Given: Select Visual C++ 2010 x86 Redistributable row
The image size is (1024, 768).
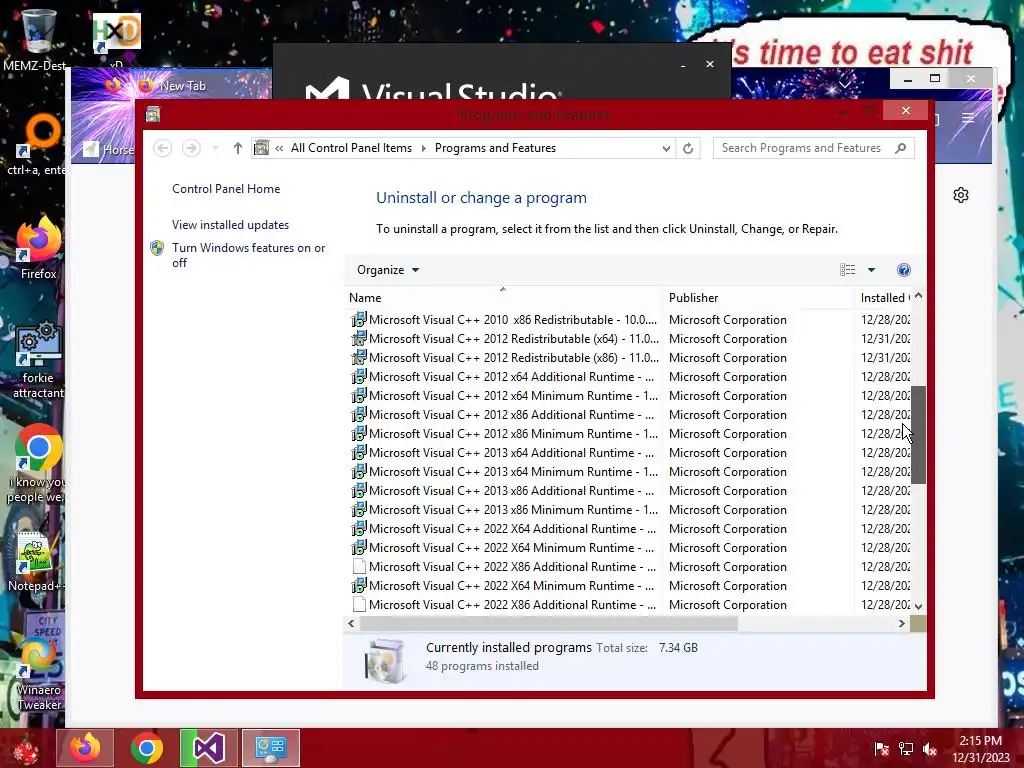Looking at the screenshot, I should 629,320.
